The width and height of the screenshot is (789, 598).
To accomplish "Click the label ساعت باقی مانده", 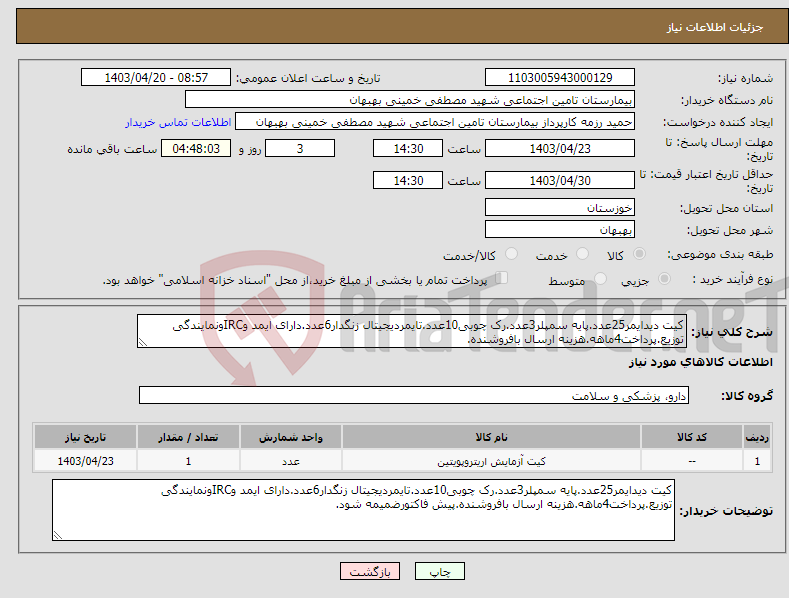I will (112, 150).
